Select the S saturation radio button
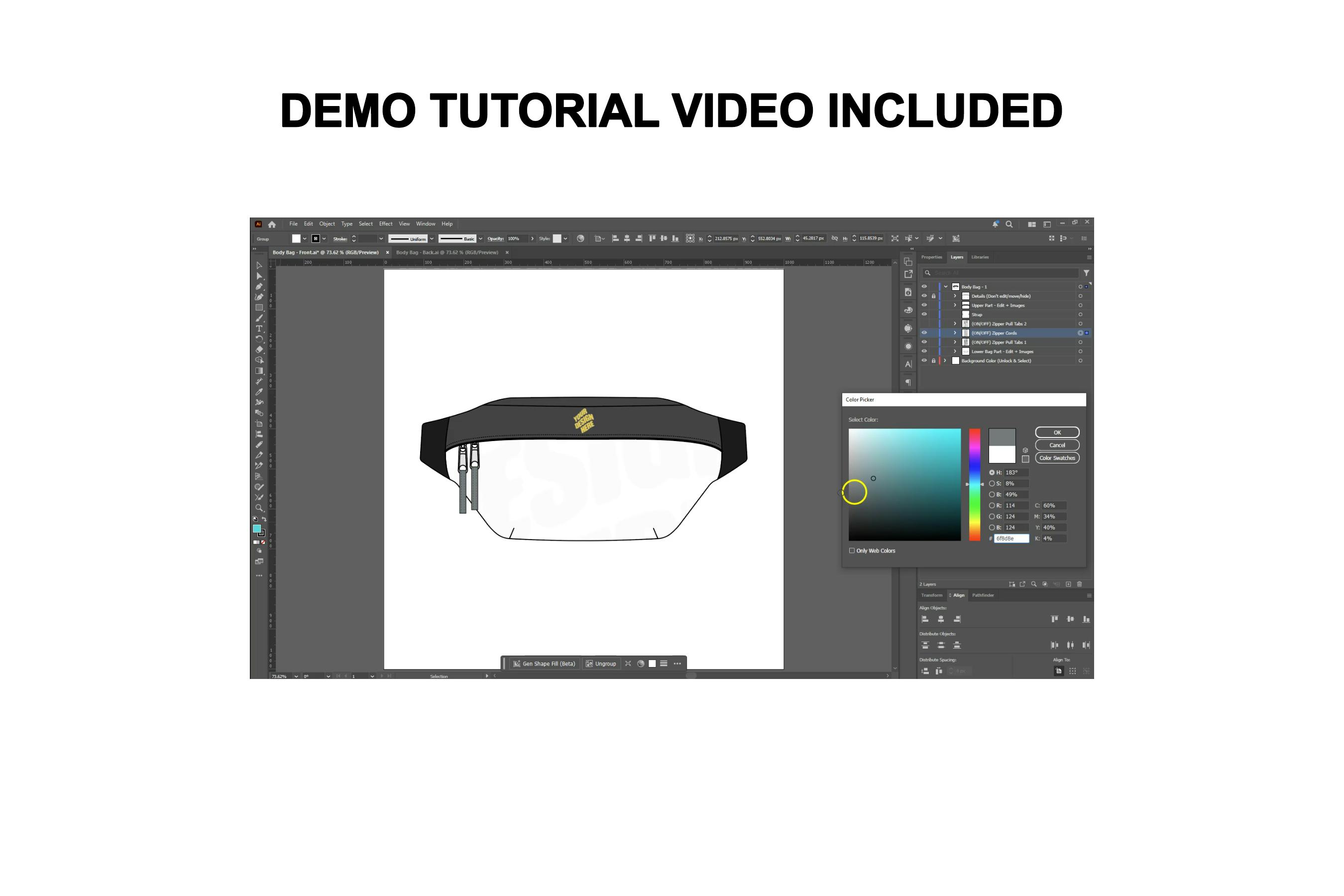The image size is (1344, 896). (x=992, y=483)
